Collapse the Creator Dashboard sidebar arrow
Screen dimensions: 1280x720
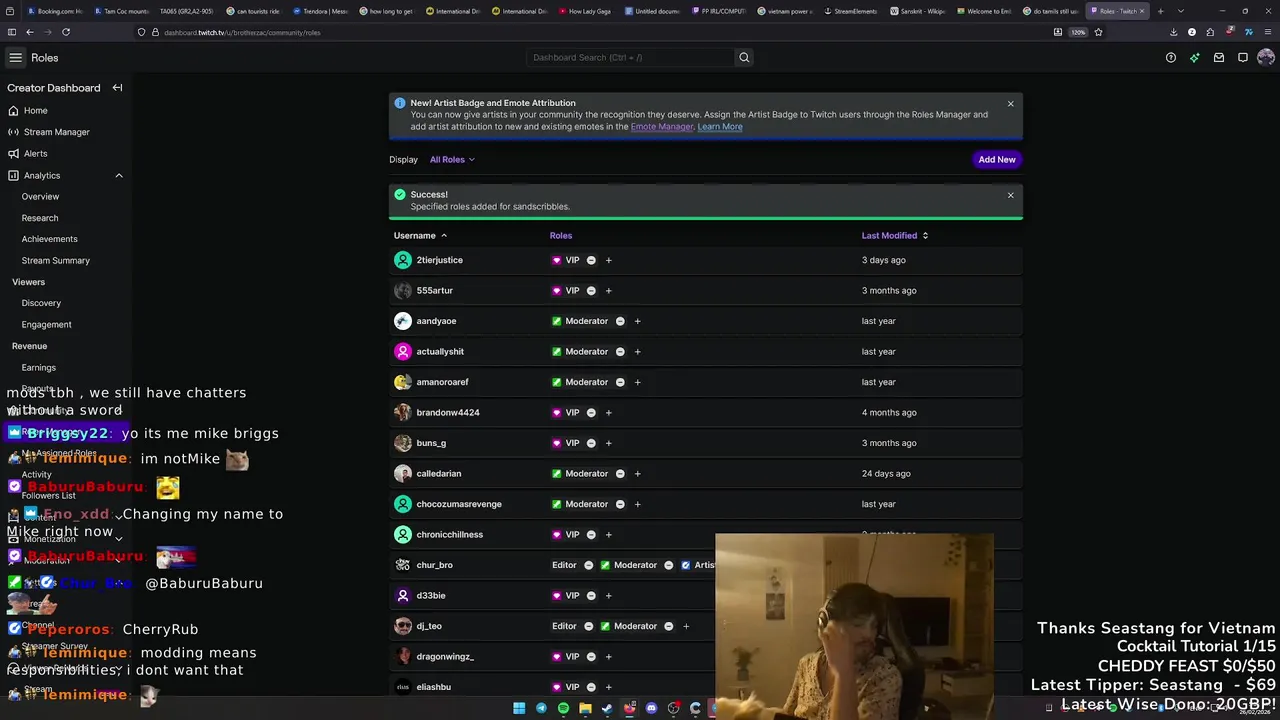(117, 88)
